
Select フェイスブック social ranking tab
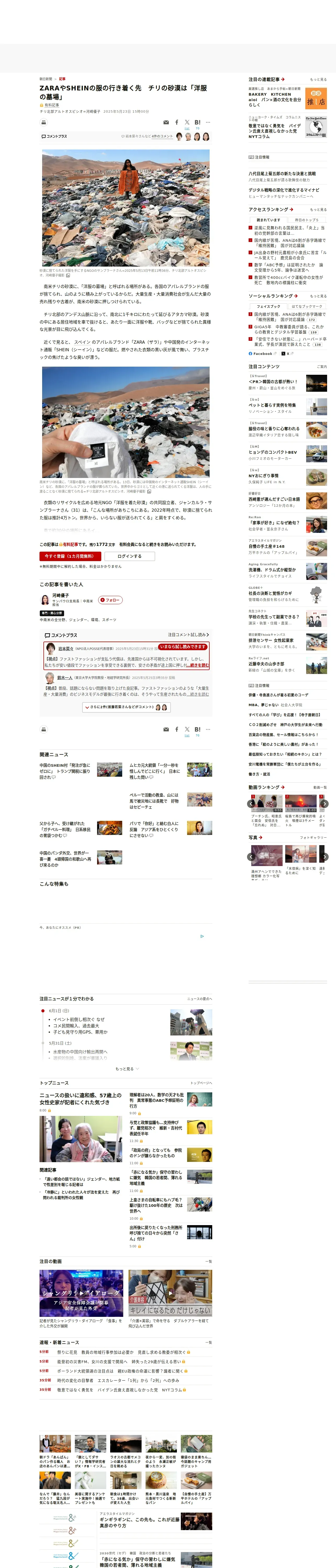[x=268, y=306]
